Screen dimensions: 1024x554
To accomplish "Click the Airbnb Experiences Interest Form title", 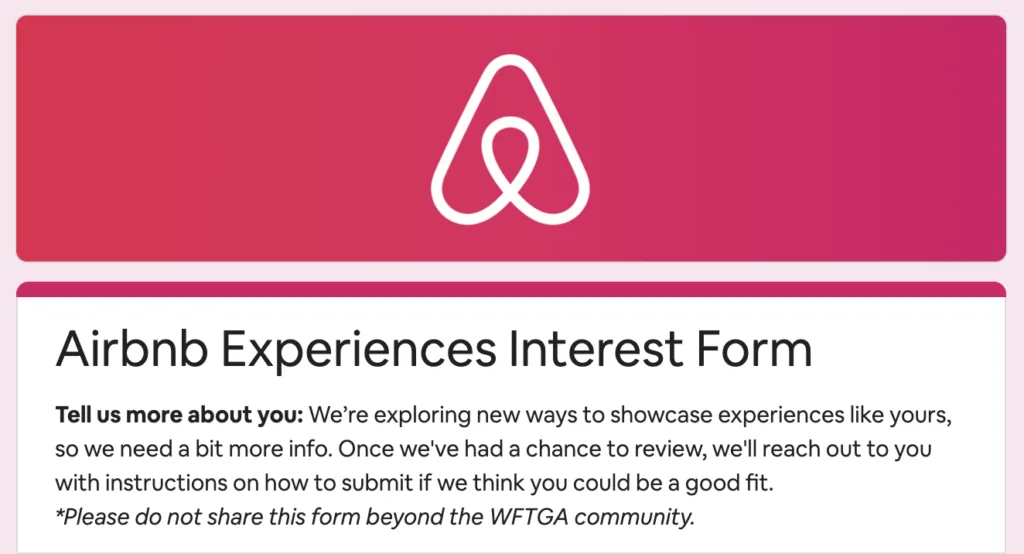I will coord(434,350).
